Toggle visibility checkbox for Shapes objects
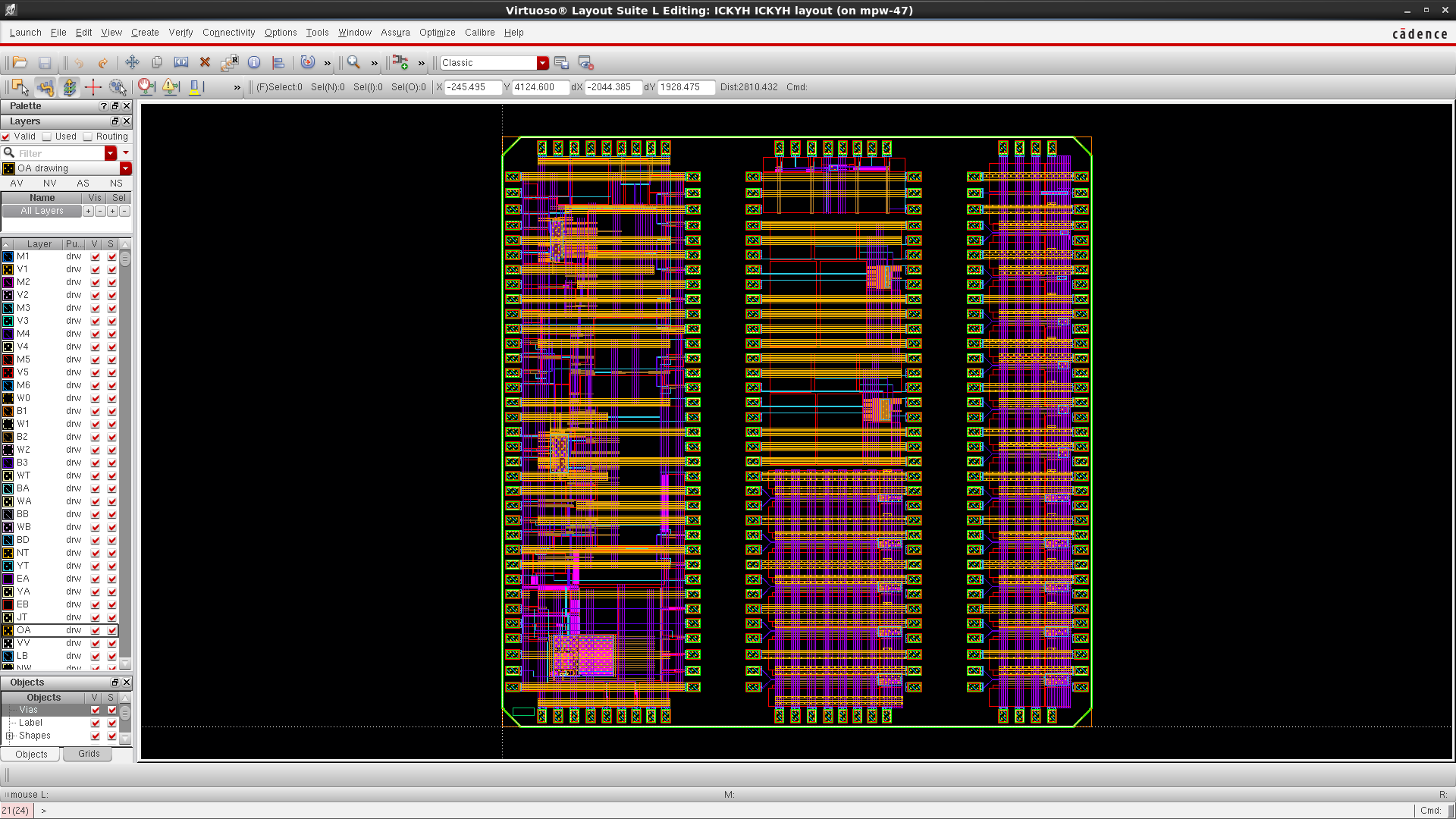The width and height of the screenshot is (1456, 819). tap(95, 736)
